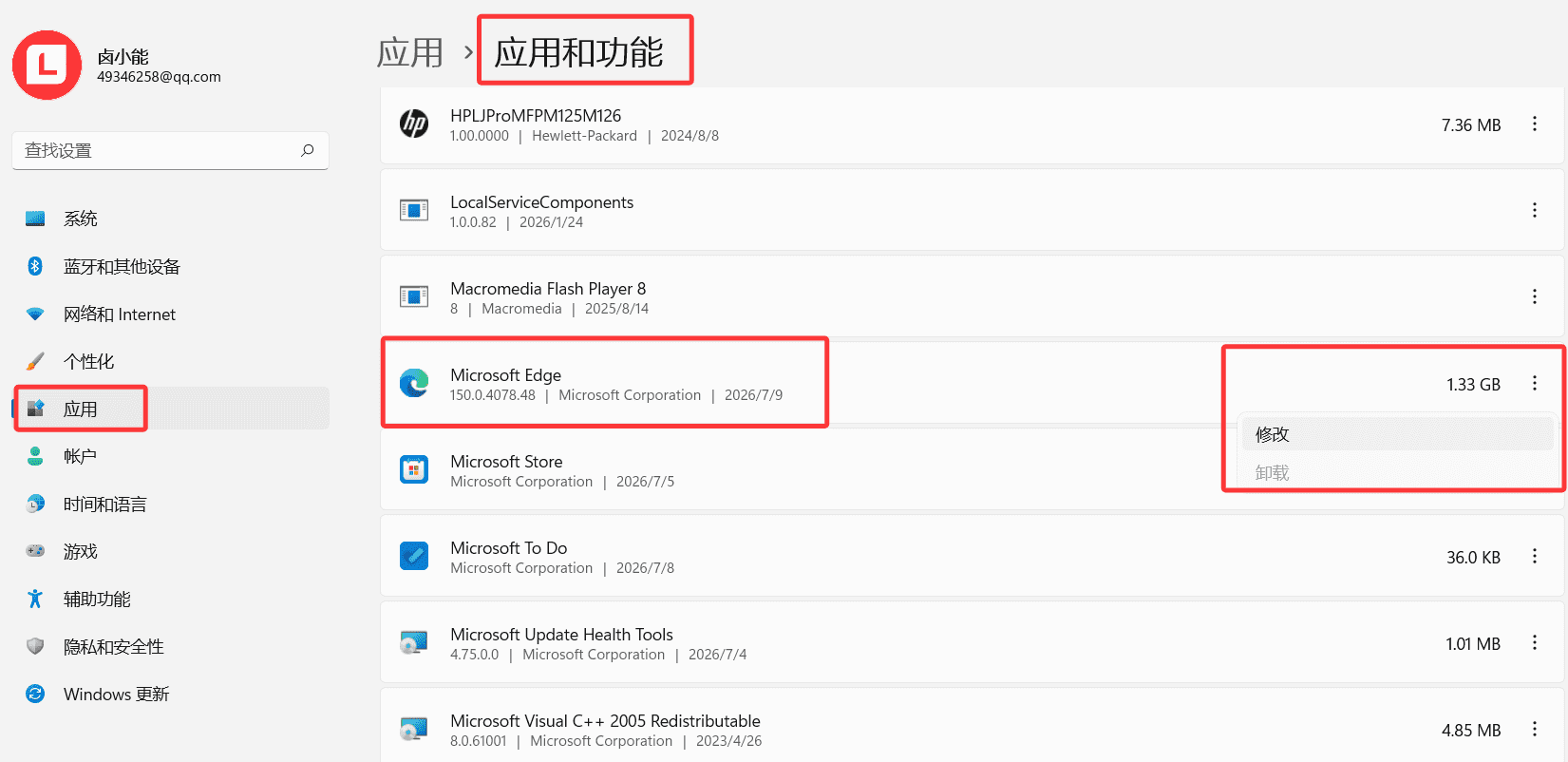Select the Macromedia Flash Player 8 name
Viewport: 1568px width, 762px height.
pos(548,288)
